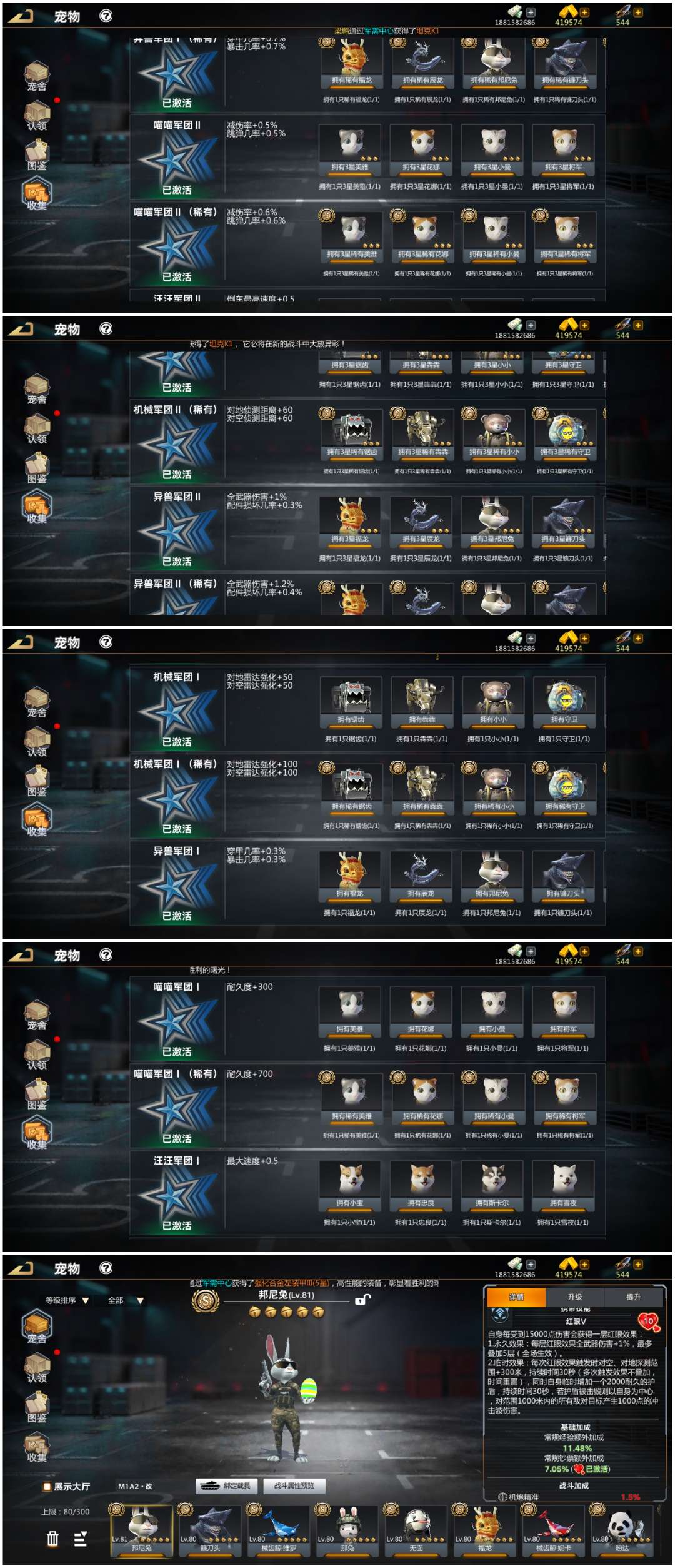Select the 盼达 panda pet card
Image resolution: width=675 pixels, height=1568 pixels.
click(622, 1530)
